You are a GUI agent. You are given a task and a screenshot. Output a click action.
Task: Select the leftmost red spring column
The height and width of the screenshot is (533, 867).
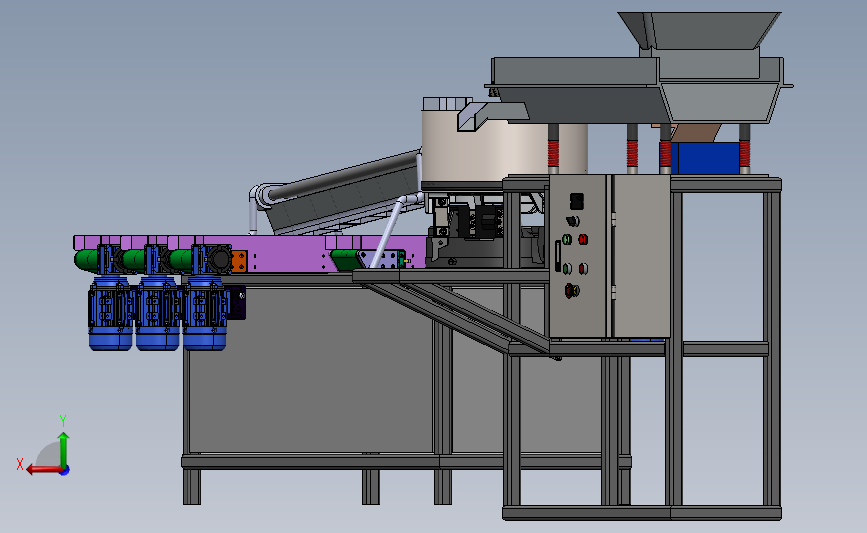553,153
